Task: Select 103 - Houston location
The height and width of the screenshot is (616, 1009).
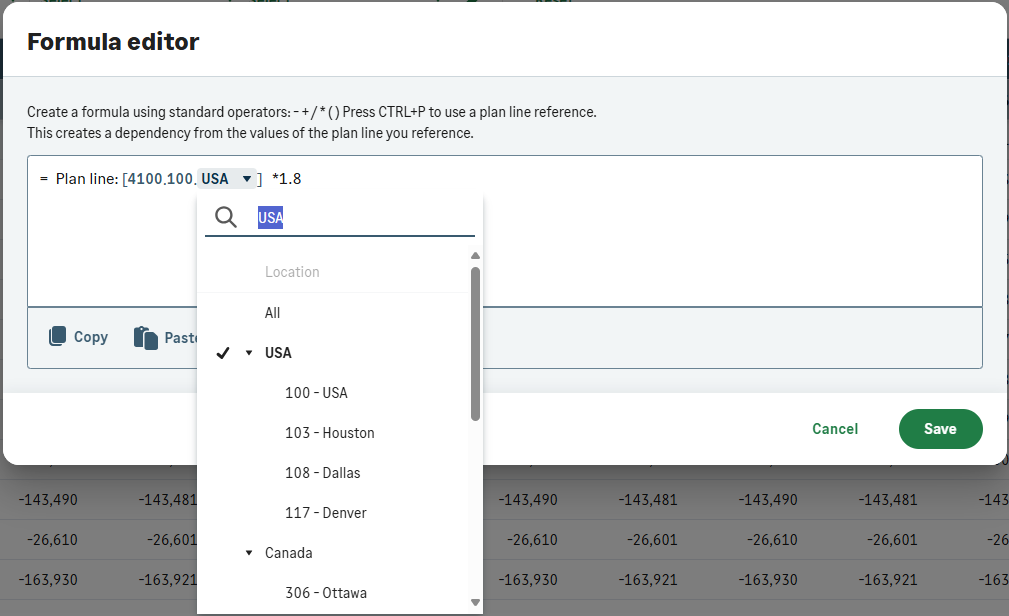Action: [329, 433]
